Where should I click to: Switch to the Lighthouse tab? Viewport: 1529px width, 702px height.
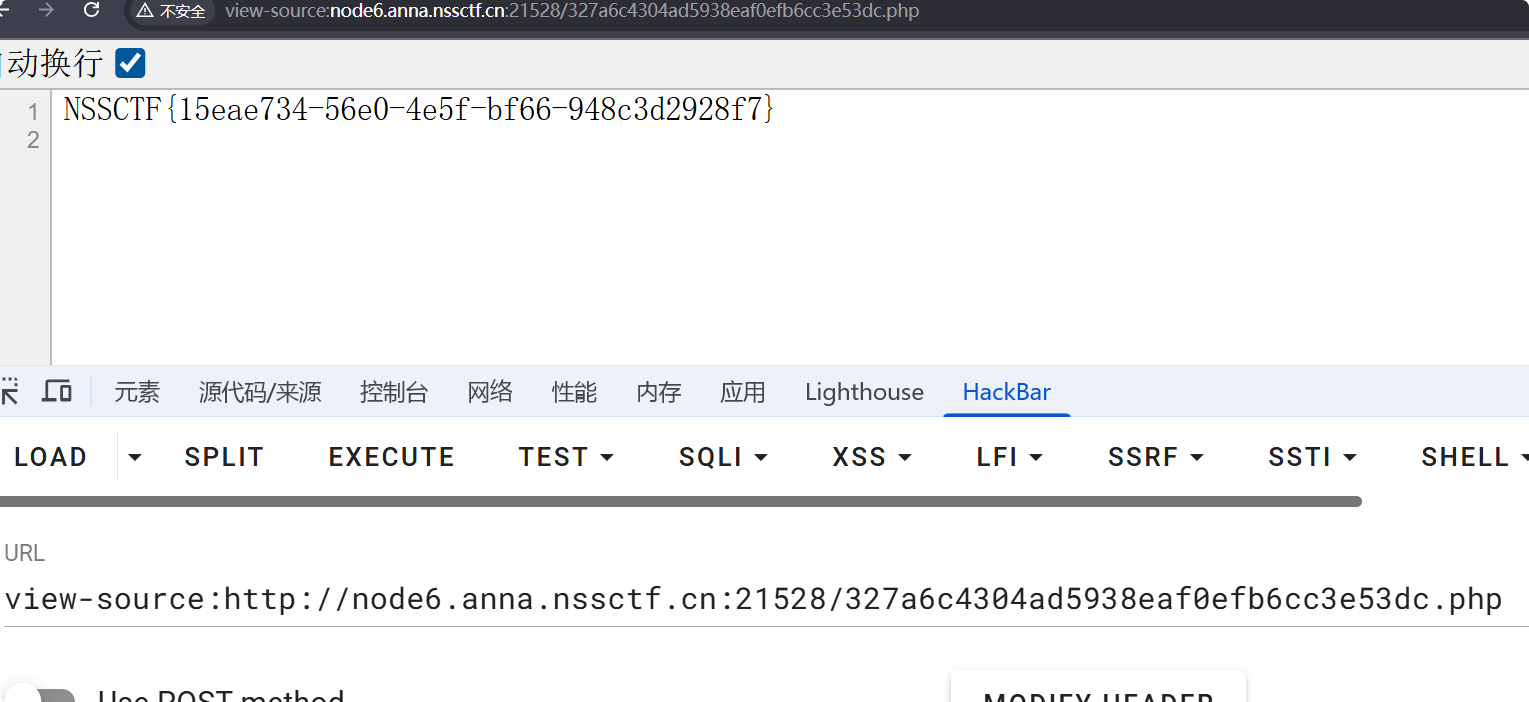(x=864, y=392)
